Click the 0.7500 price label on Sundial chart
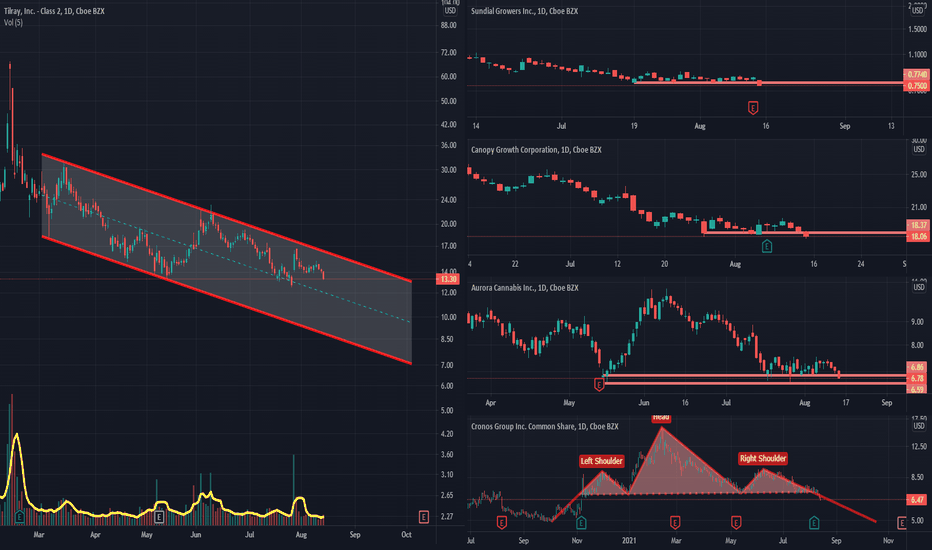Viewport: 932px width, 550px height. point(918,86)
